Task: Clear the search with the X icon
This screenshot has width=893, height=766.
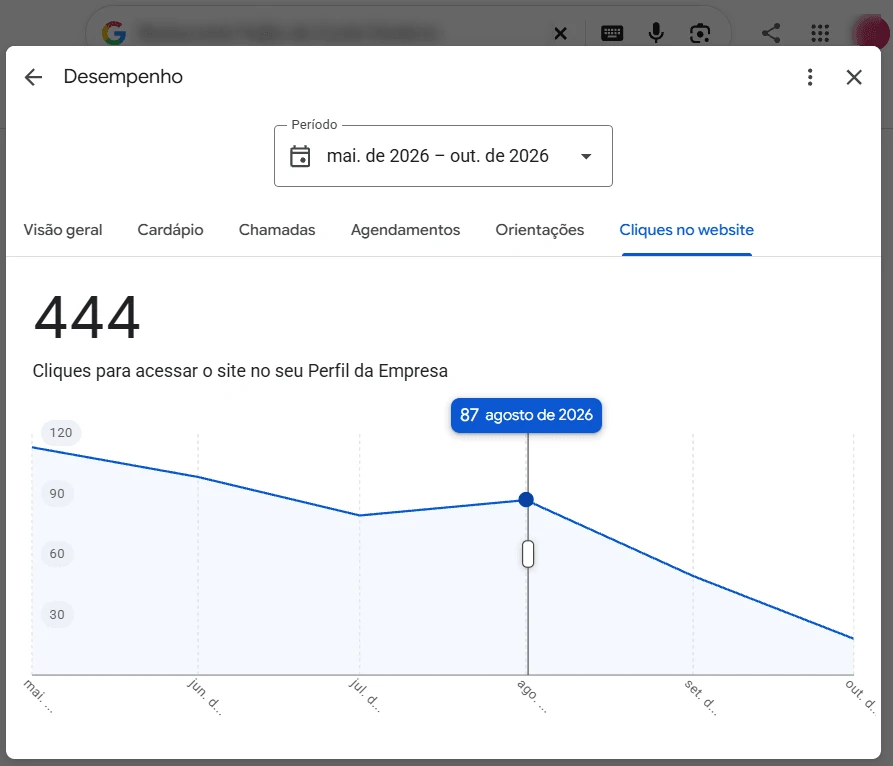Action: (x=560, y=34)
